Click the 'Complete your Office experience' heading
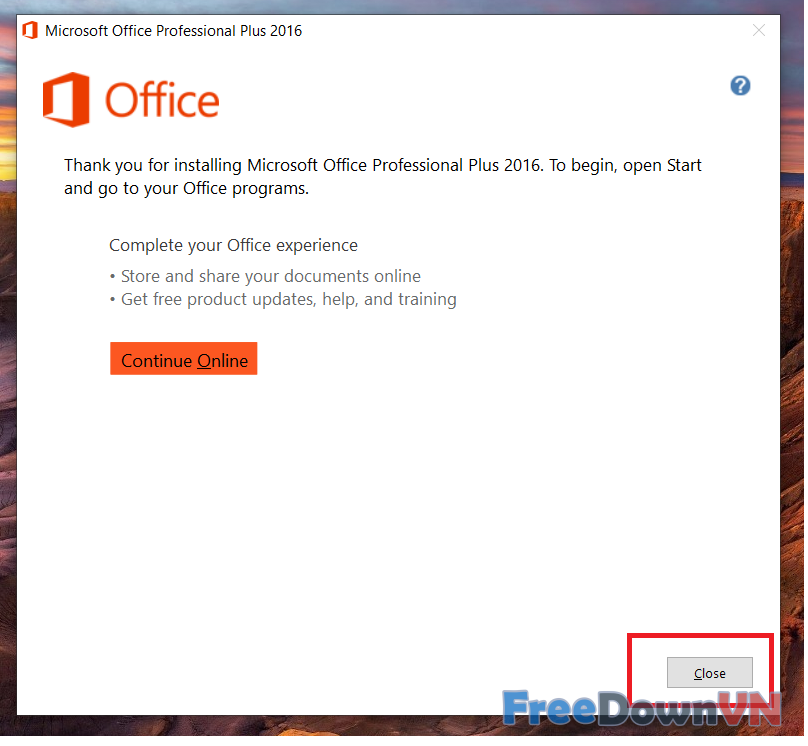This screenshot has height=746, width=808. (233, 245)
